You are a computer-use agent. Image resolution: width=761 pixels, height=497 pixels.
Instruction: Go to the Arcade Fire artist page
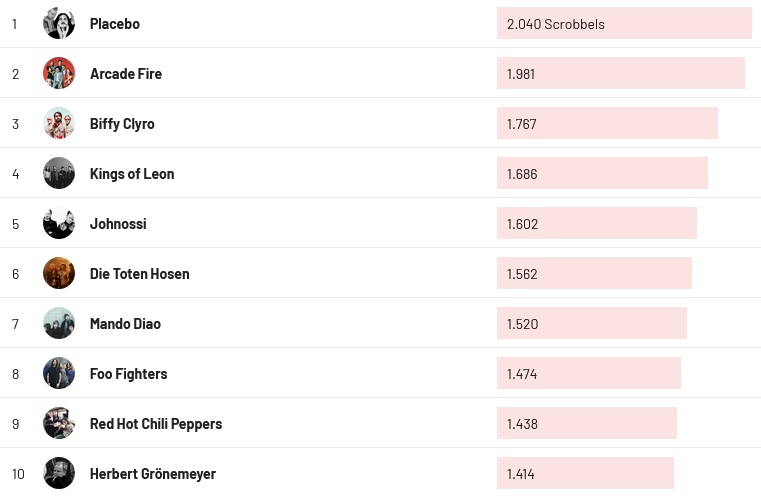(126, 73)
